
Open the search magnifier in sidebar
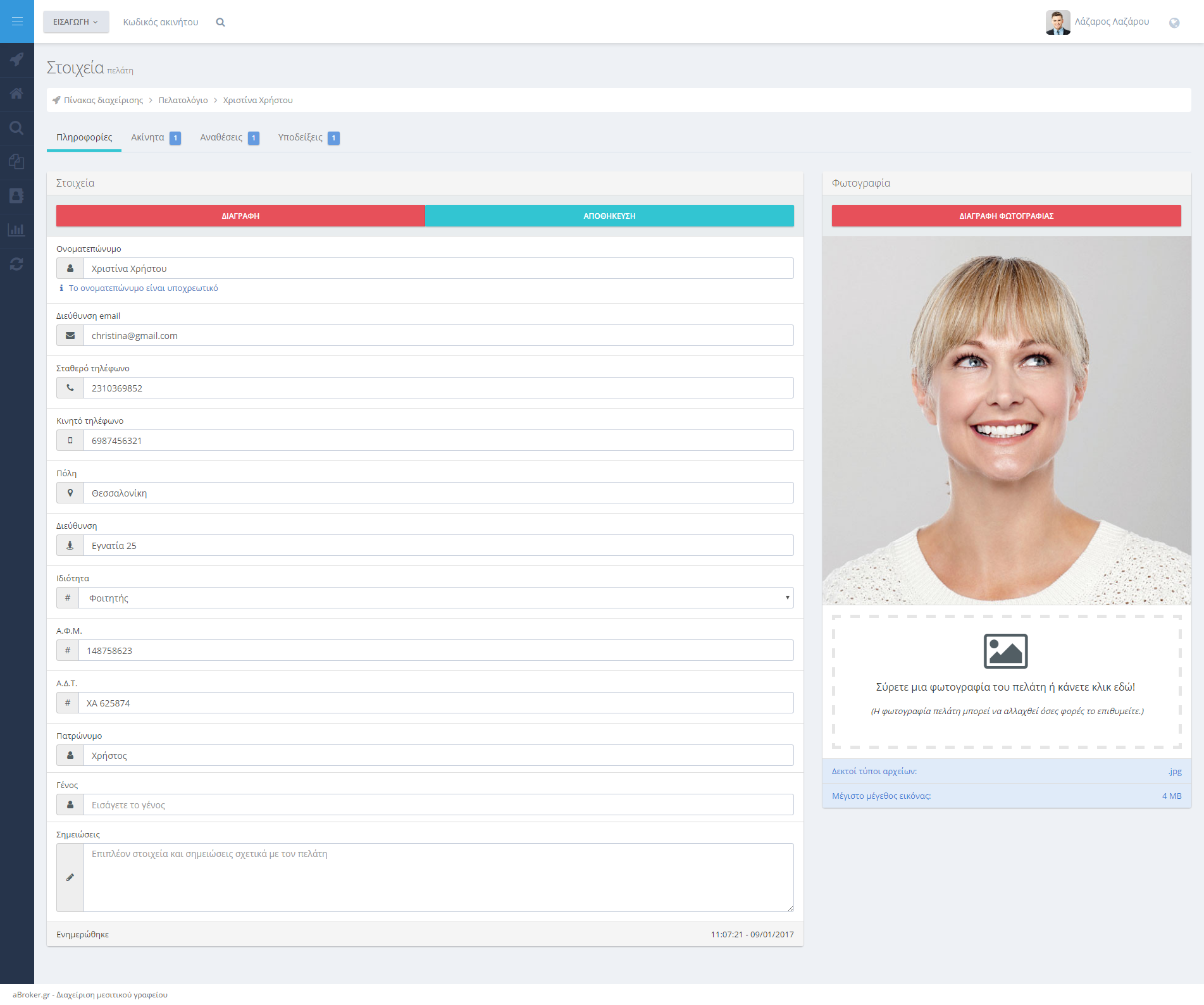click(x=17, y=128)
